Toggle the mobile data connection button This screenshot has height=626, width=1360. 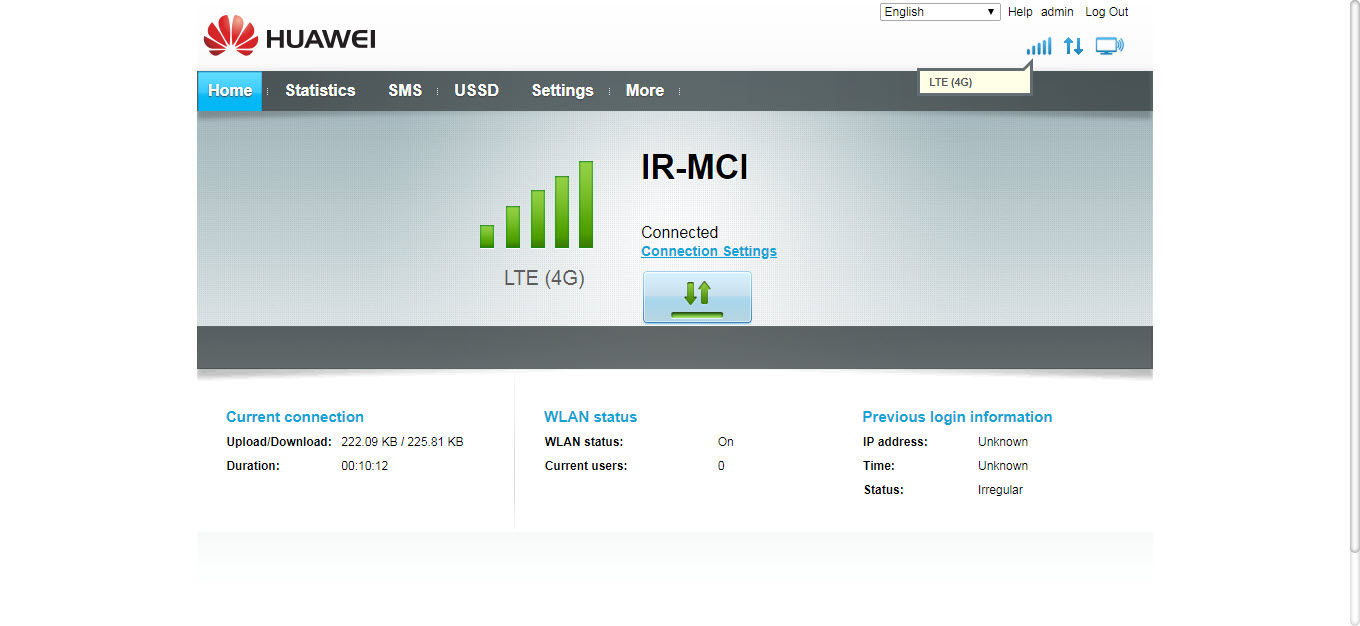click(697, 297)
